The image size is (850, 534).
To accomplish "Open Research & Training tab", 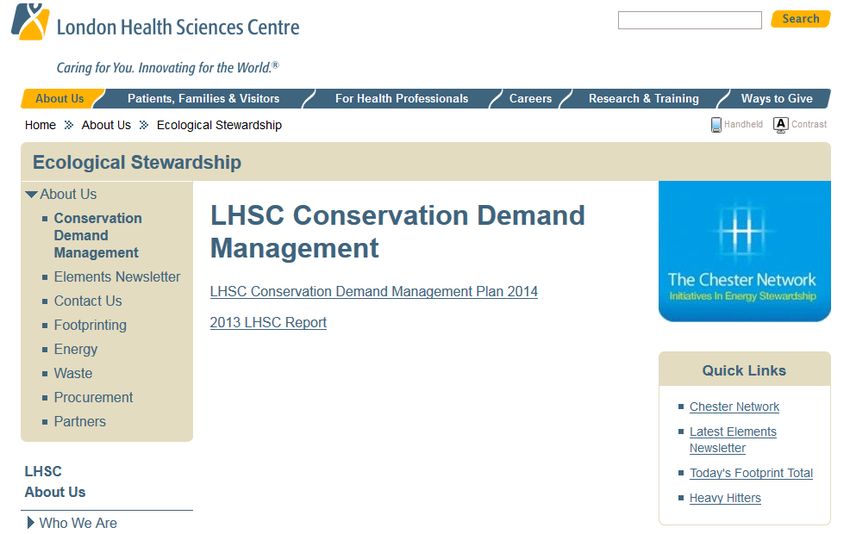I will (x=643, y=99).
